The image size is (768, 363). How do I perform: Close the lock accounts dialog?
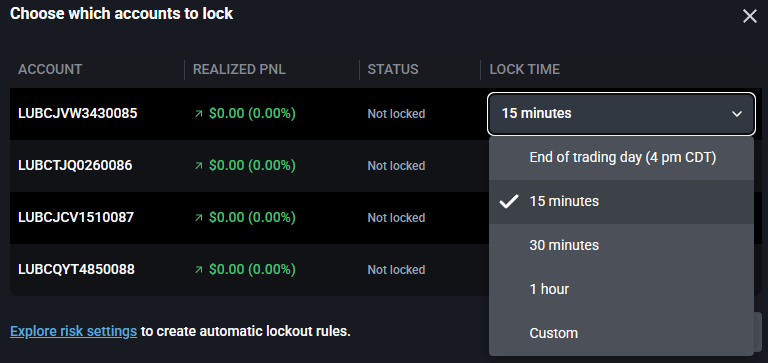click(x=749, y=16)
